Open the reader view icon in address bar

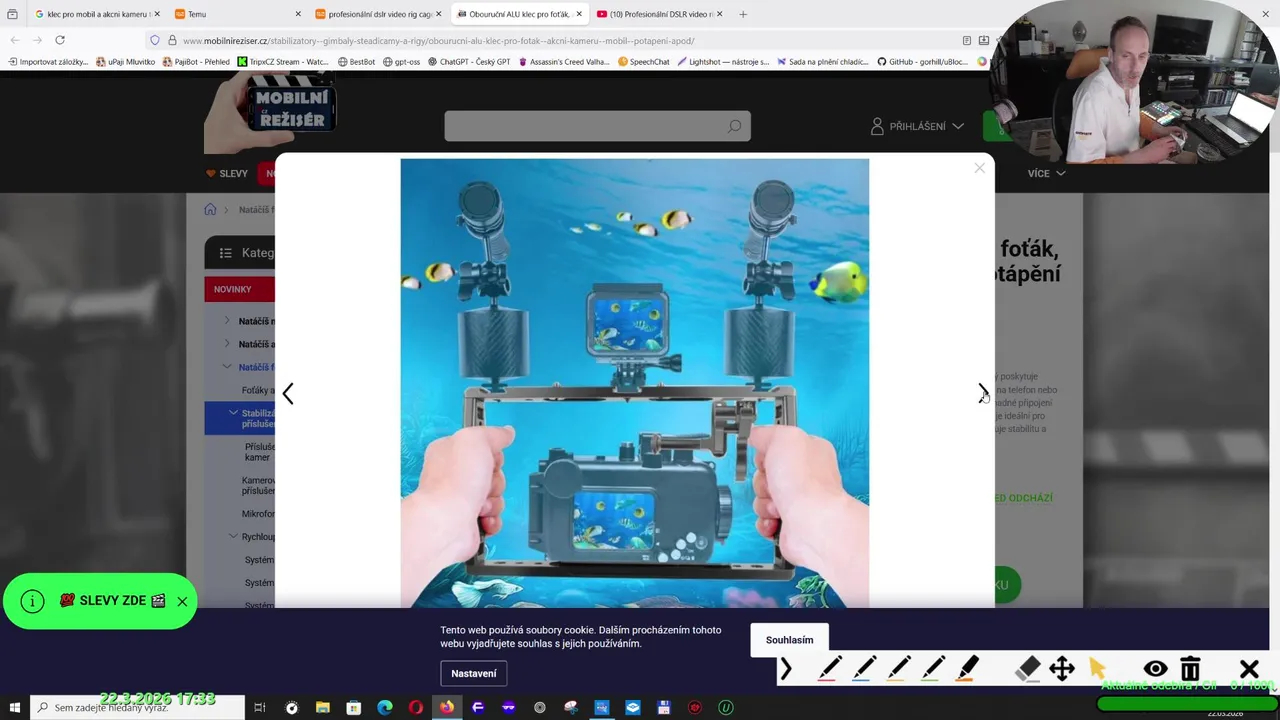point(966,41)
